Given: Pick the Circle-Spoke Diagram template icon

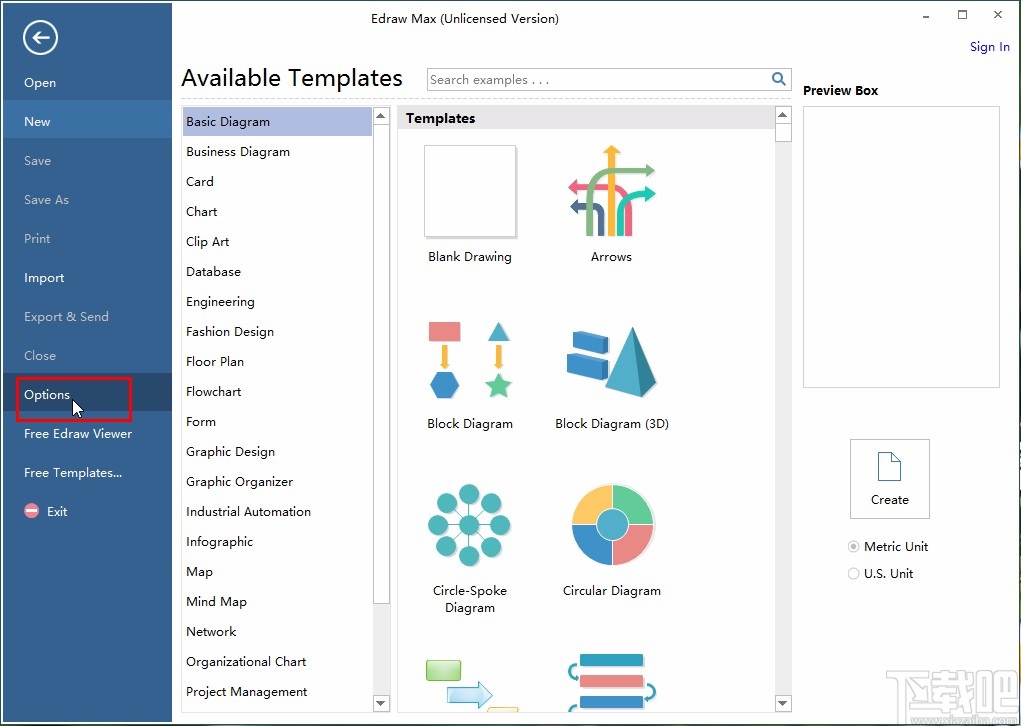Looking at the screenshot, I should pos(469,524).
